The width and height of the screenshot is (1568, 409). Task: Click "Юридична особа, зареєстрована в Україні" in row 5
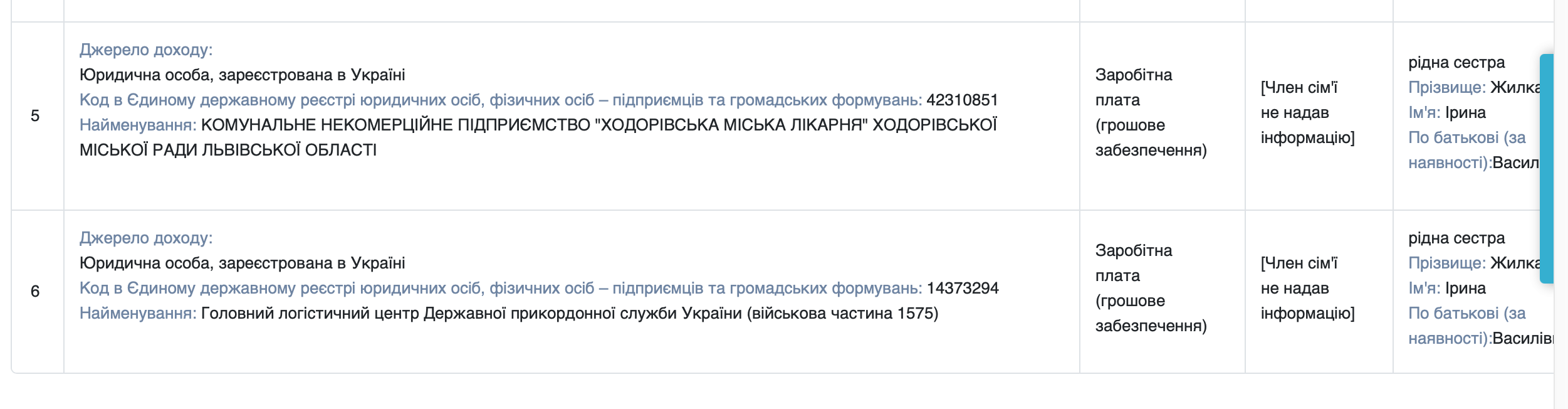click(x=242, y=75)
